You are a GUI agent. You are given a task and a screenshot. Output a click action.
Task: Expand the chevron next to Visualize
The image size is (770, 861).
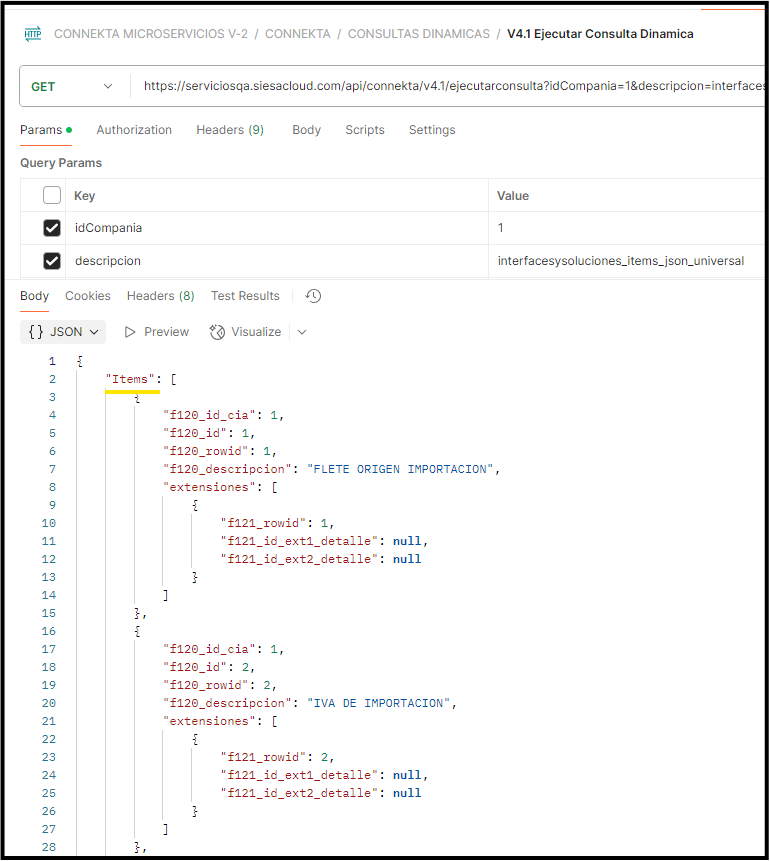pos(302,332)
